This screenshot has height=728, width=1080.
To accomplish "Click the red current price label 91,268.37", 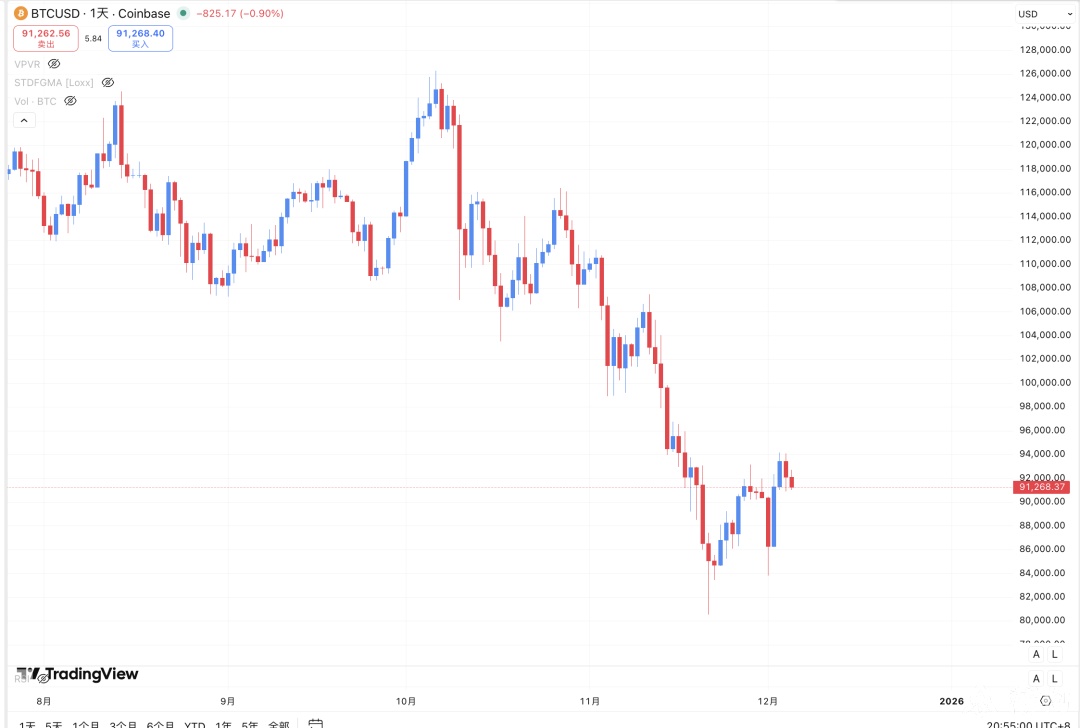I will [1043, 487].
